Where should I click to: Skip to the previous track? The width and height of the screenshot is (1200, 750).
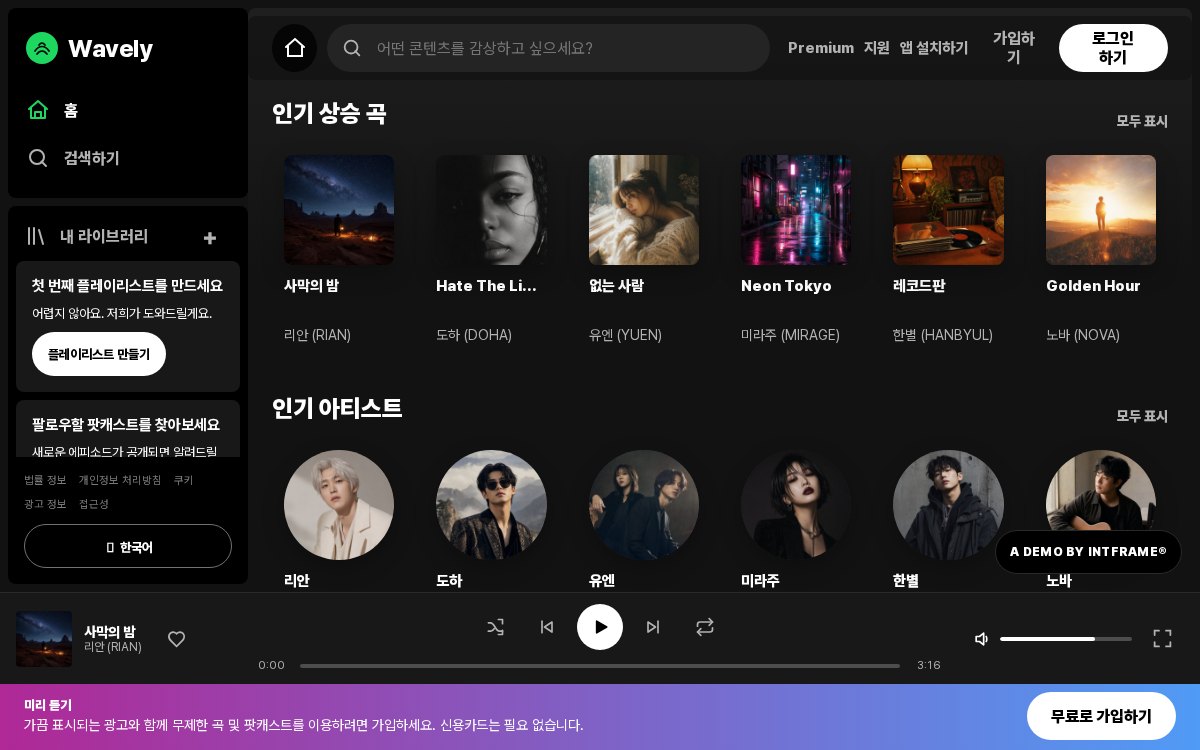pyautogui.click(x=547, y=627)
